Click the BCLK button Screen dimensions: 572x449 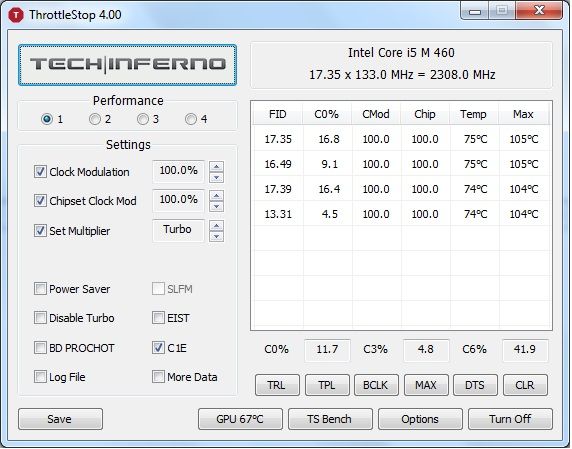tap(376, 385)
